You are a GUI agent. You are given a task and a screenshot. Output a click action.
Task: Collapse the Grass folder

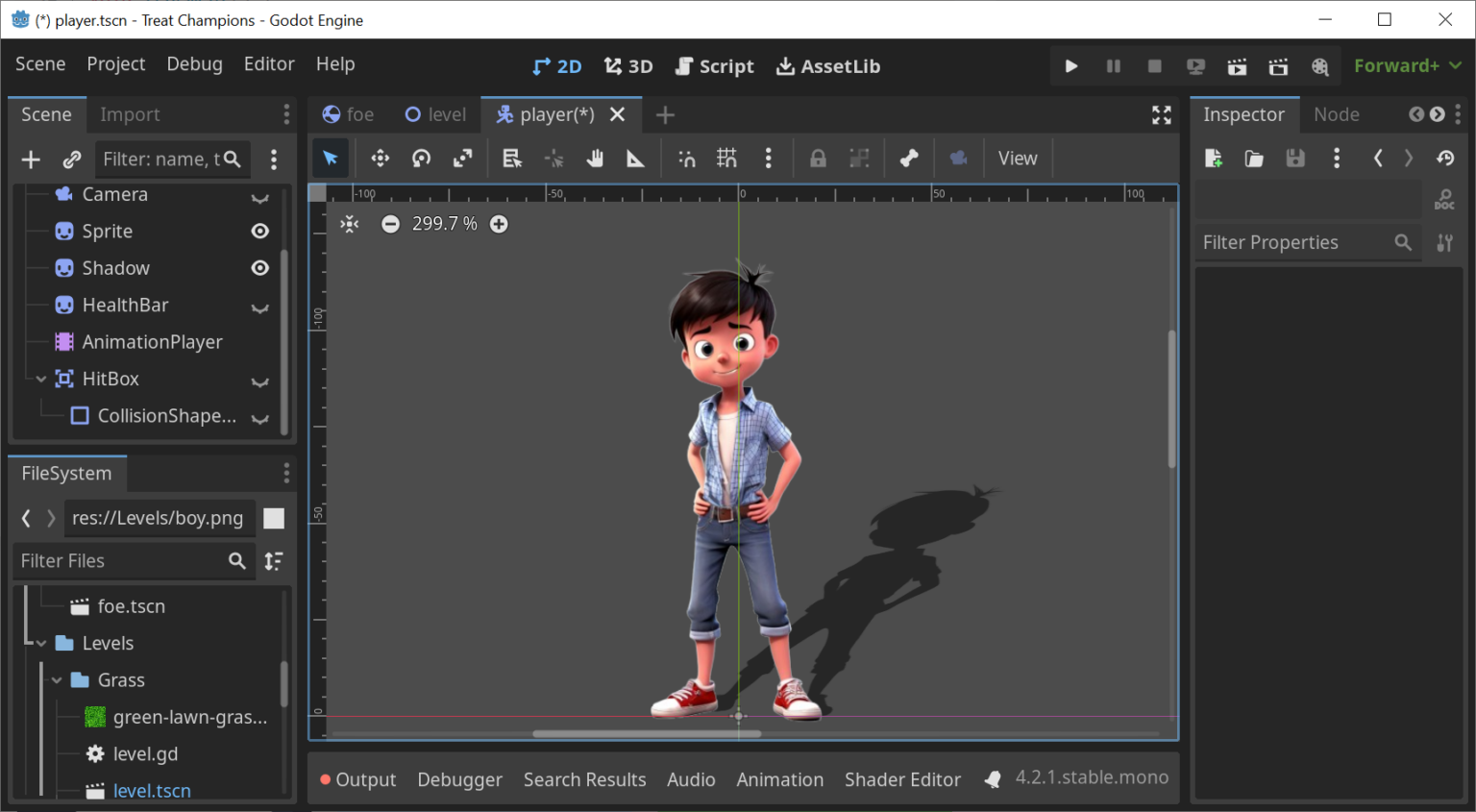pyautogui.click(x=57, y=680)
